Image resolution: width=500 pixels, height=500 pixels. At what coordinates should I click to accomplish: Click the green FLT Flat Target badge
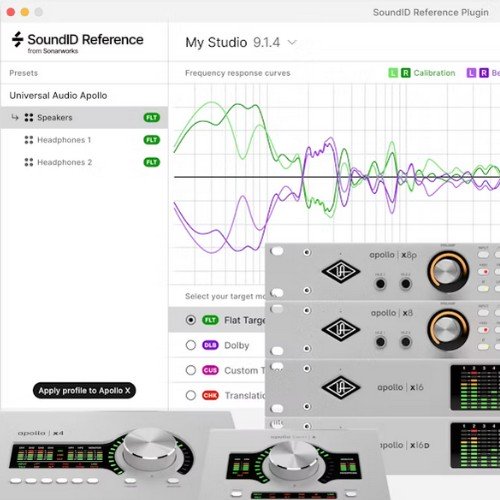point(210,320)
